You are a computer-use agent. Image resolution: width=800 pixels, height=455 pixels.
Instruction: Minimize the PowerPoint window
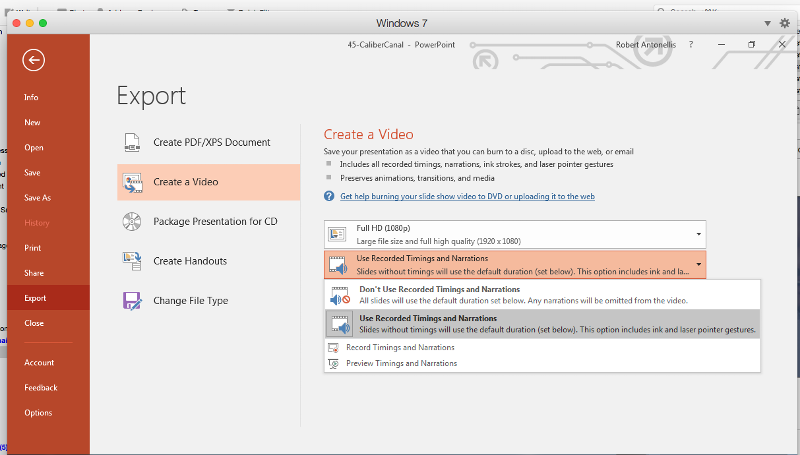[x=721, y=45]
